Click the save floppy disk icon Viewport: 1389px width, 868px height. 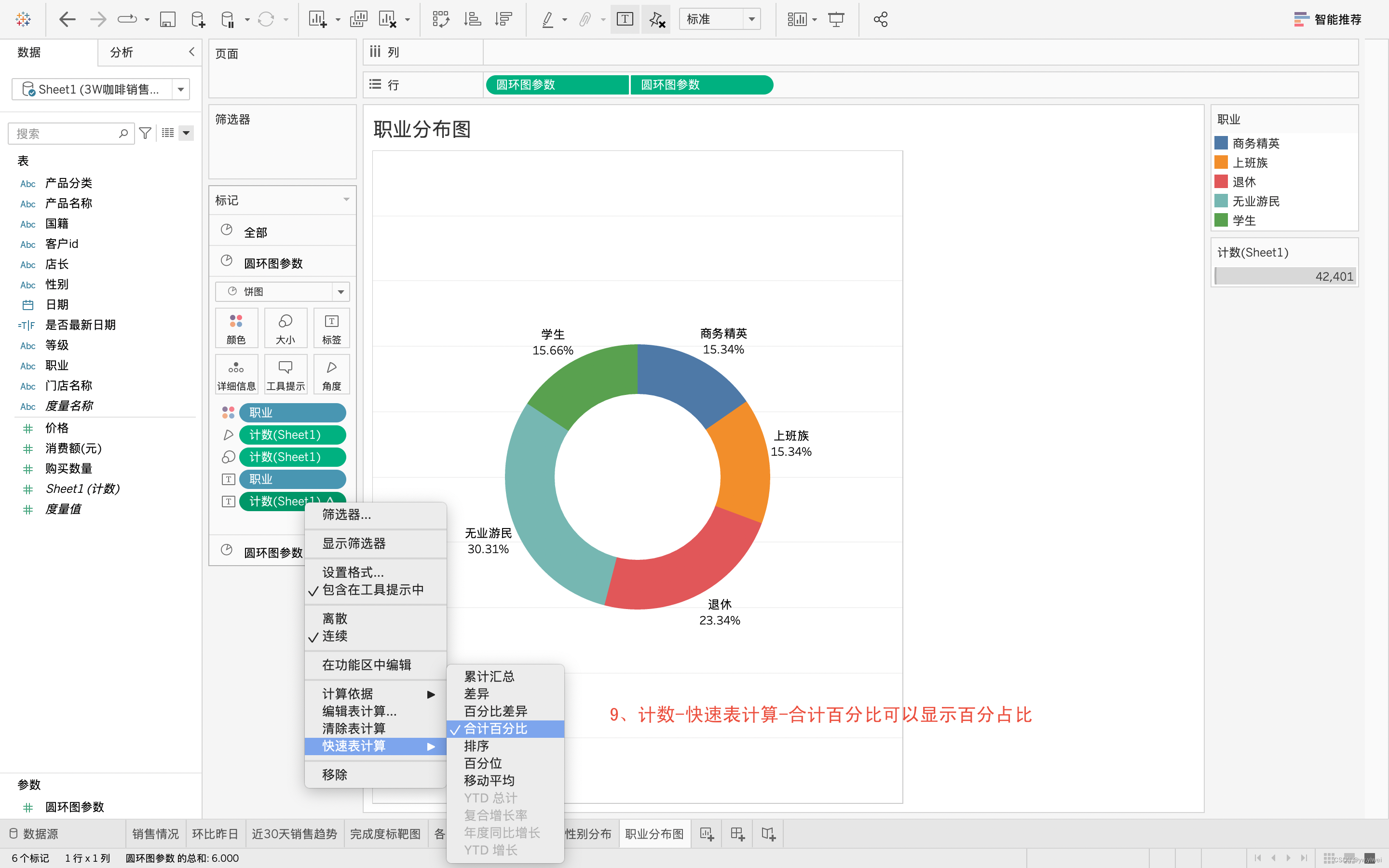point(167,19)
